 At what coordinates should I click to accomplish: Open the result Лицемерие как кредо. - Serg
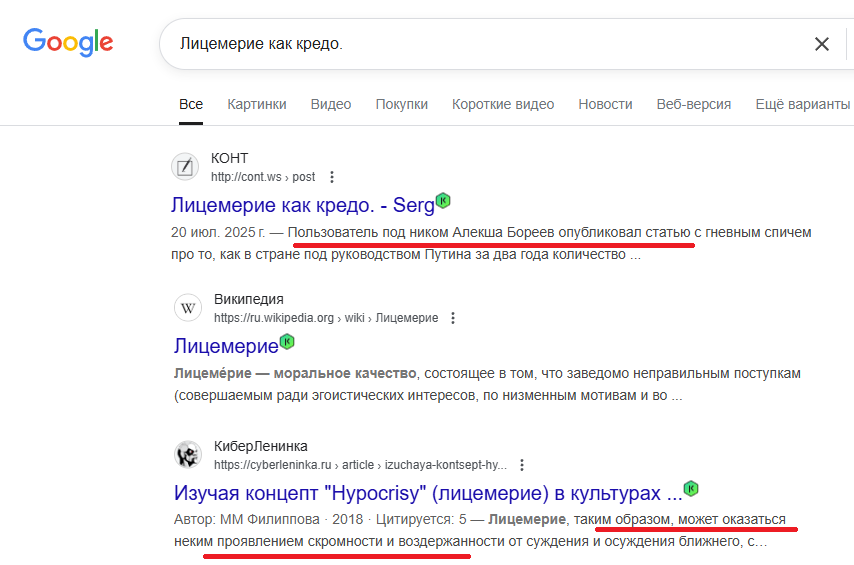(x=302, y=205)
